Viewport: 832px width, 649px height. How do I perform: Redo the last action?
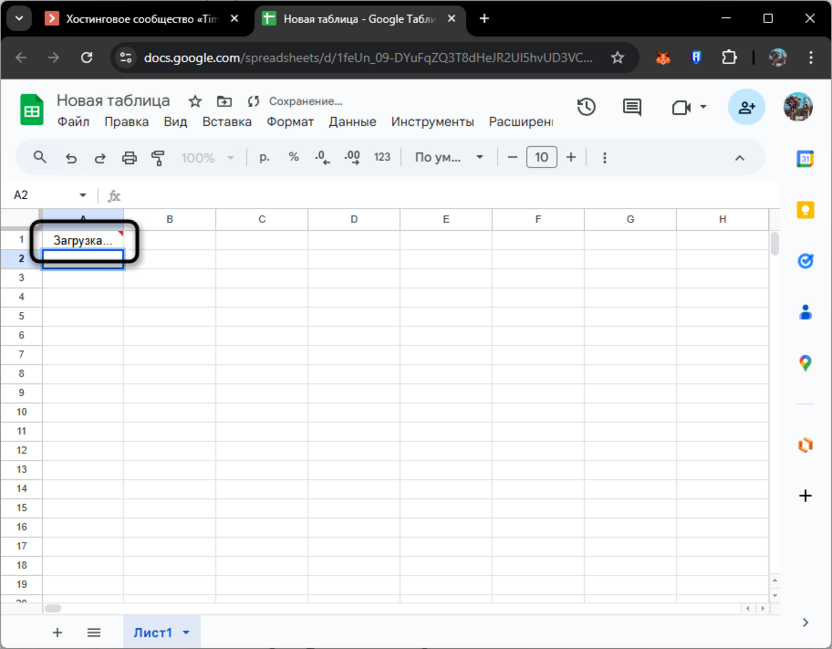pyautogui.click(x=100, y=158)
